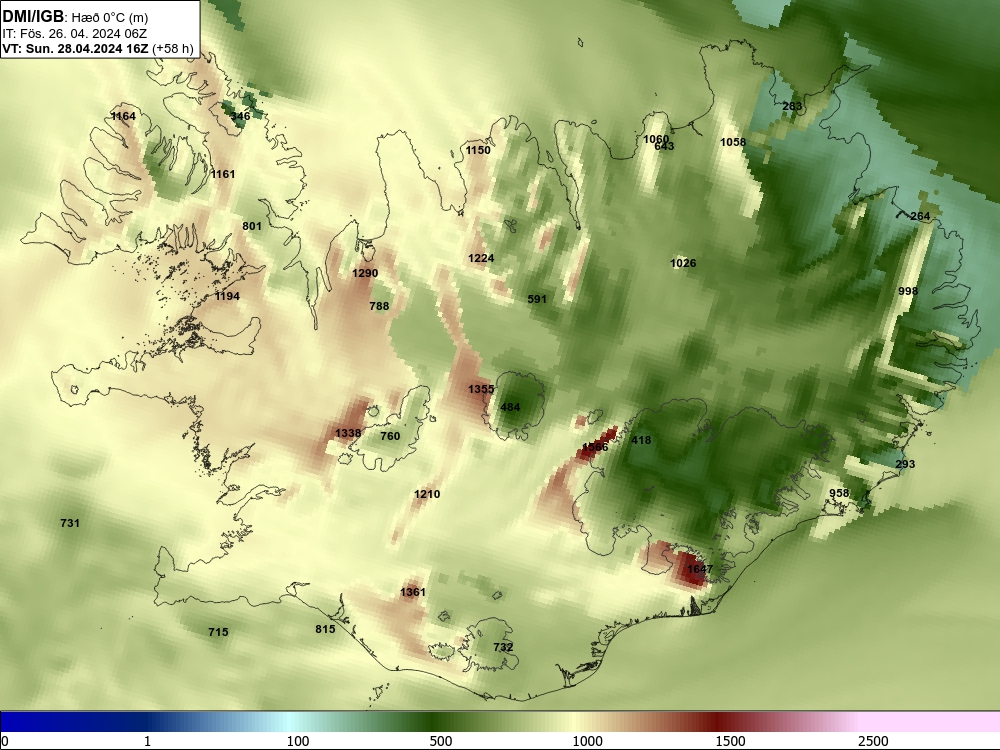Pick the 1194 map value
This screenshot has width=1000, height=750.
click(x=227, y=296)
